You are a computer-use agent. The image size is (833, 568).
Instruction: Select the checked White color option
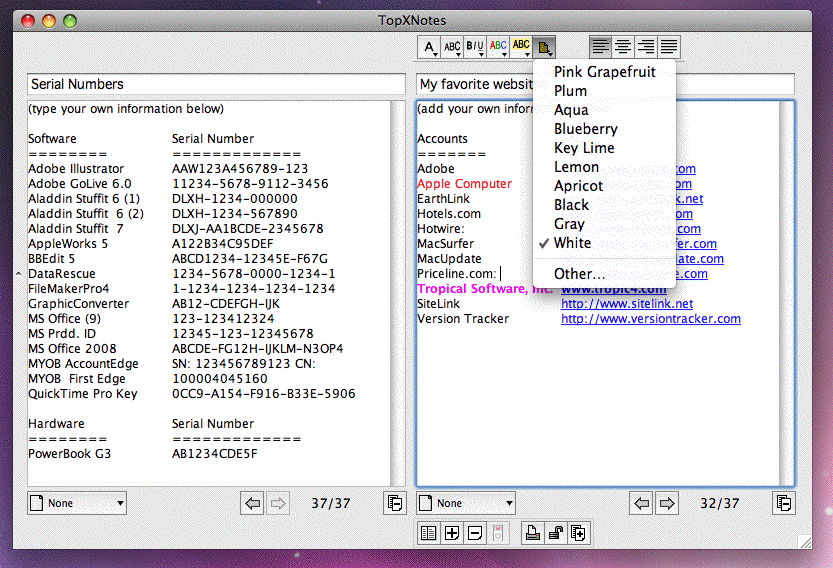604,243
